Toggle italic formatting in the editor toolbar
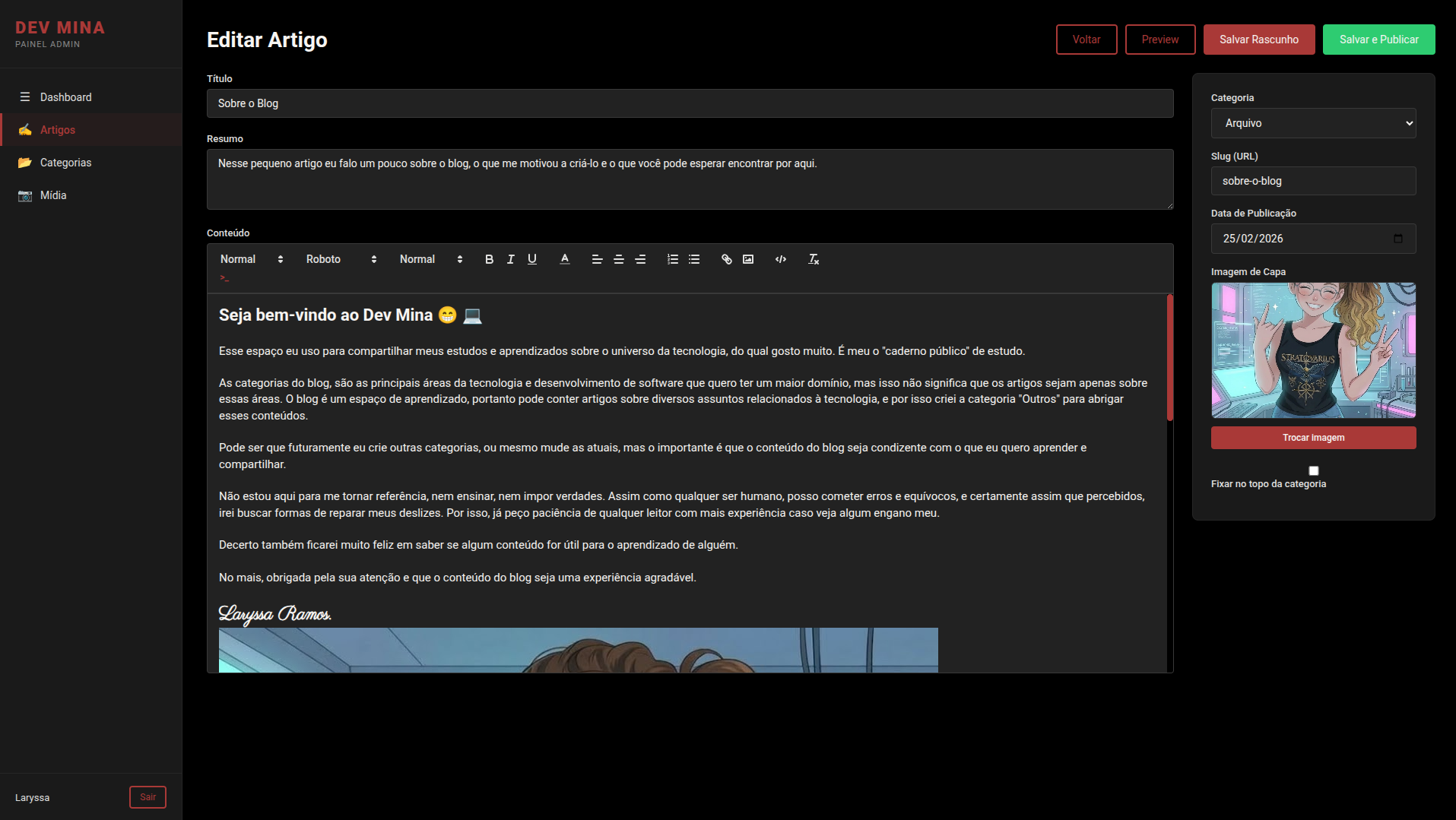1456x820 pixels. pyautogui.click(x=511, y=259)
